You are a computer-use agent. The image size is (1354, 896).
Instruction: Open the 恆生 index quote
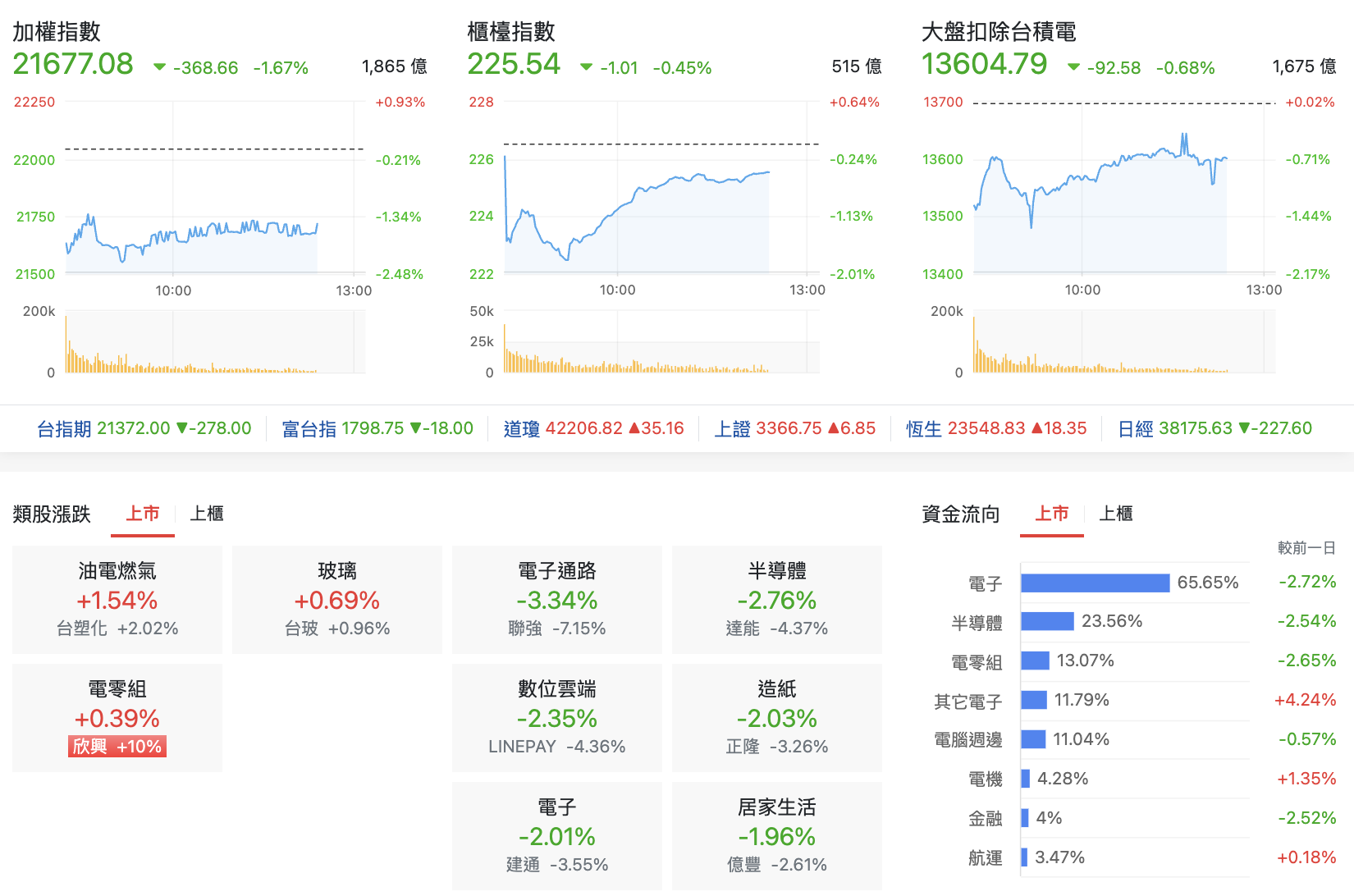pos(996,428)
